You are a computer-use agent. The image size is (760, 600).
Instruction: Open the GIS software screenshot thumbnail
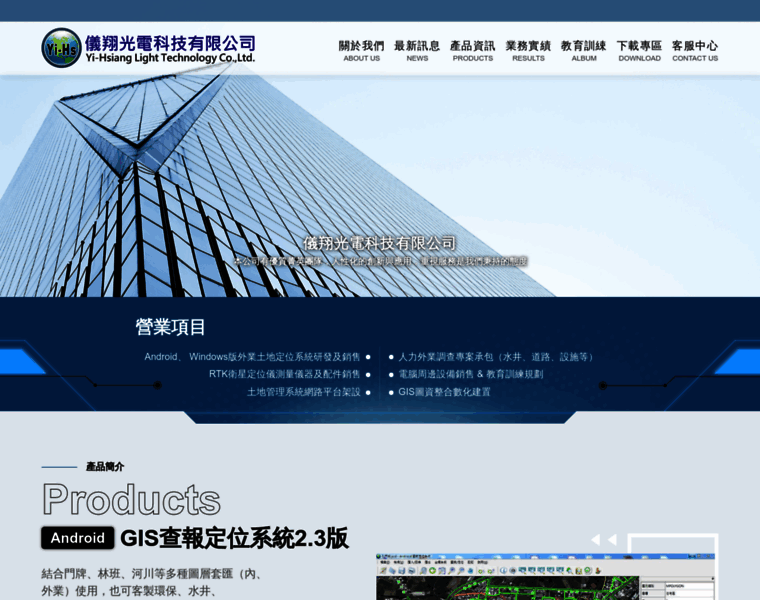coord(545,577)
